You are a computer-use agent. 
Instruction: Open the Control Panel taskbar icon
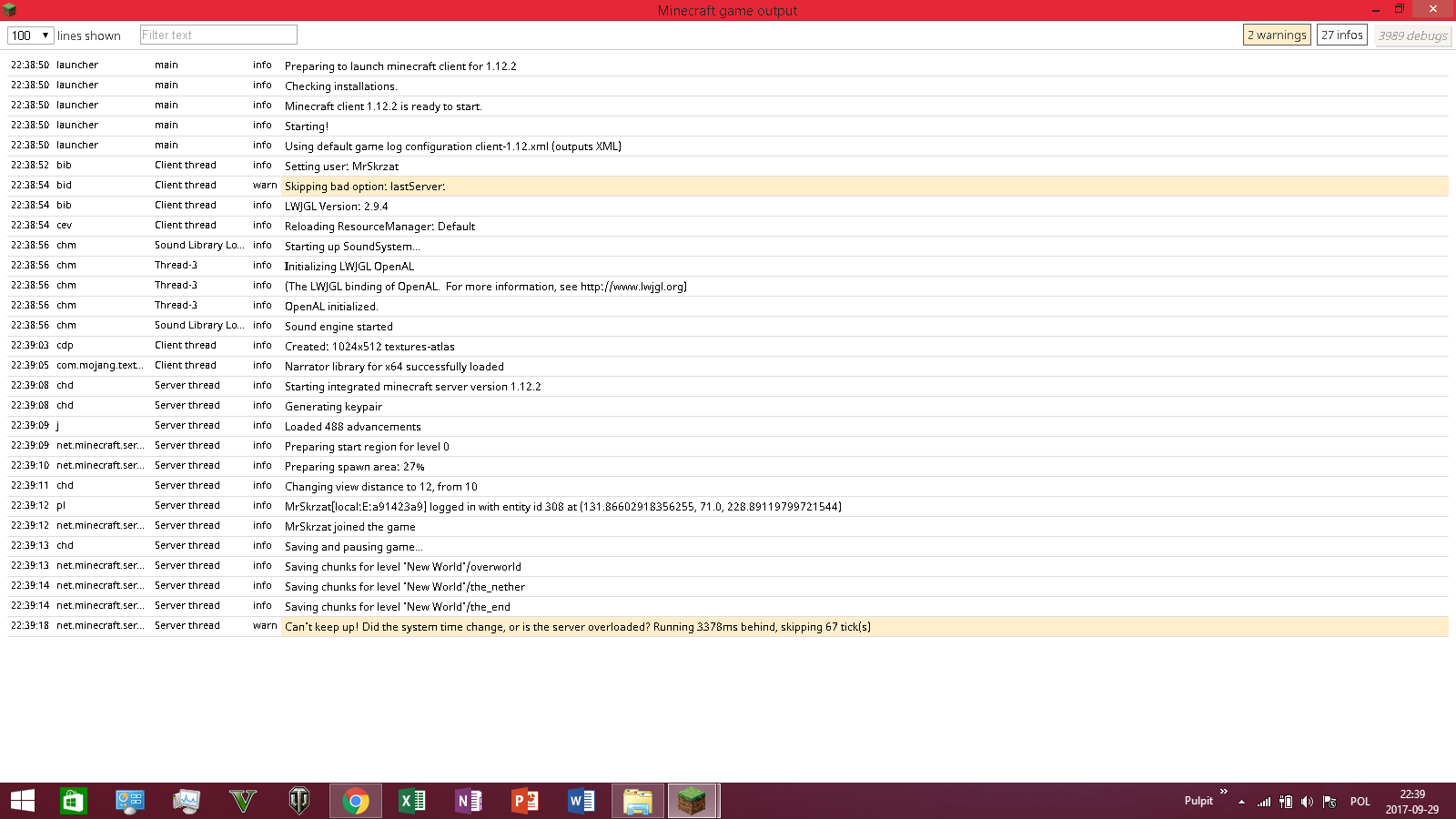(x=130, y=801)
